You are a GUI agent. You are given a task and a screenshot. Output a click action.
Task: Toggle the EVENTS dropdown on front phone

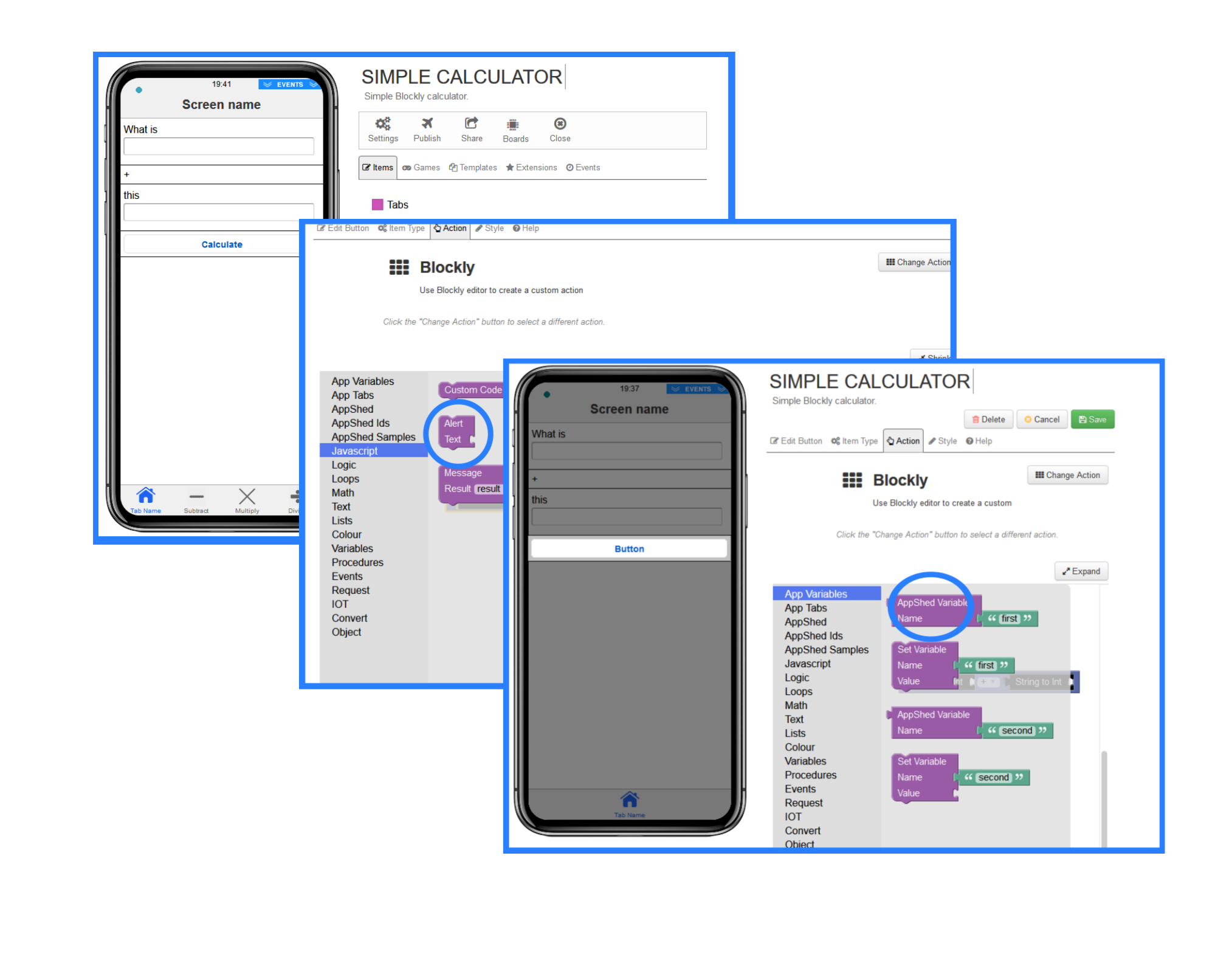point(698,389)
